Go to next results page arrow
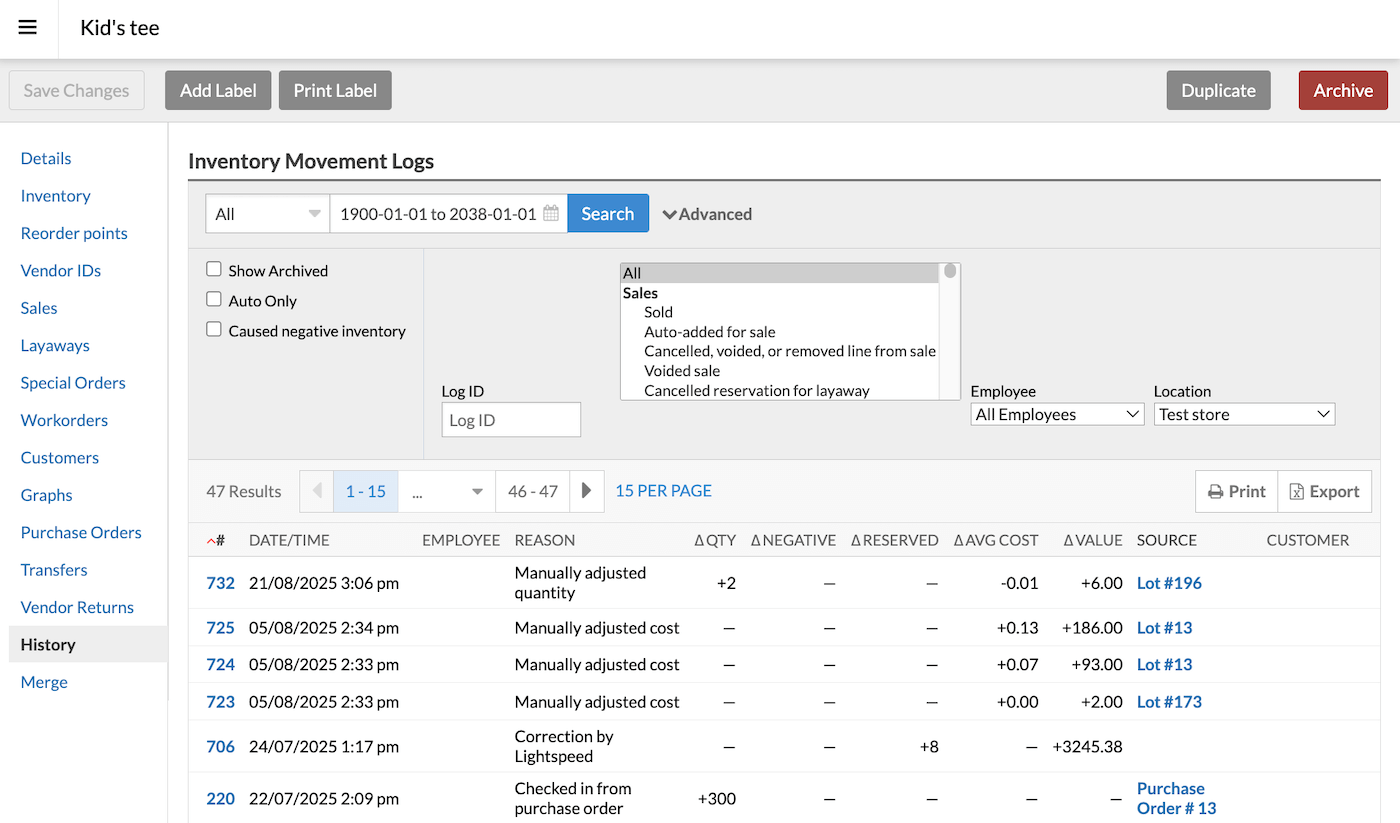Screen dimensions: 1400x823 (587, 491)
